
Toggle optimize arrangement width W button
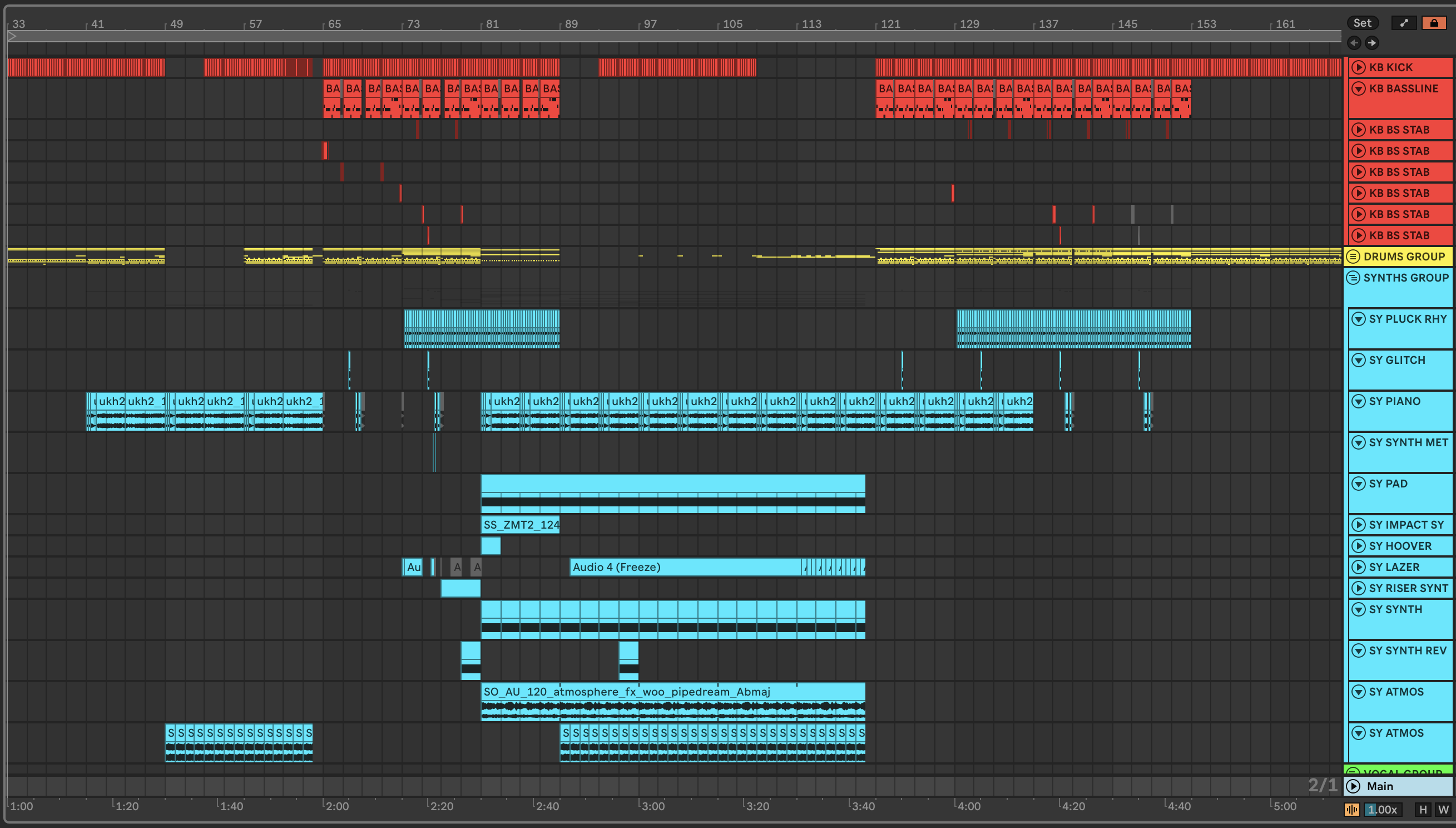[1443, 809]
